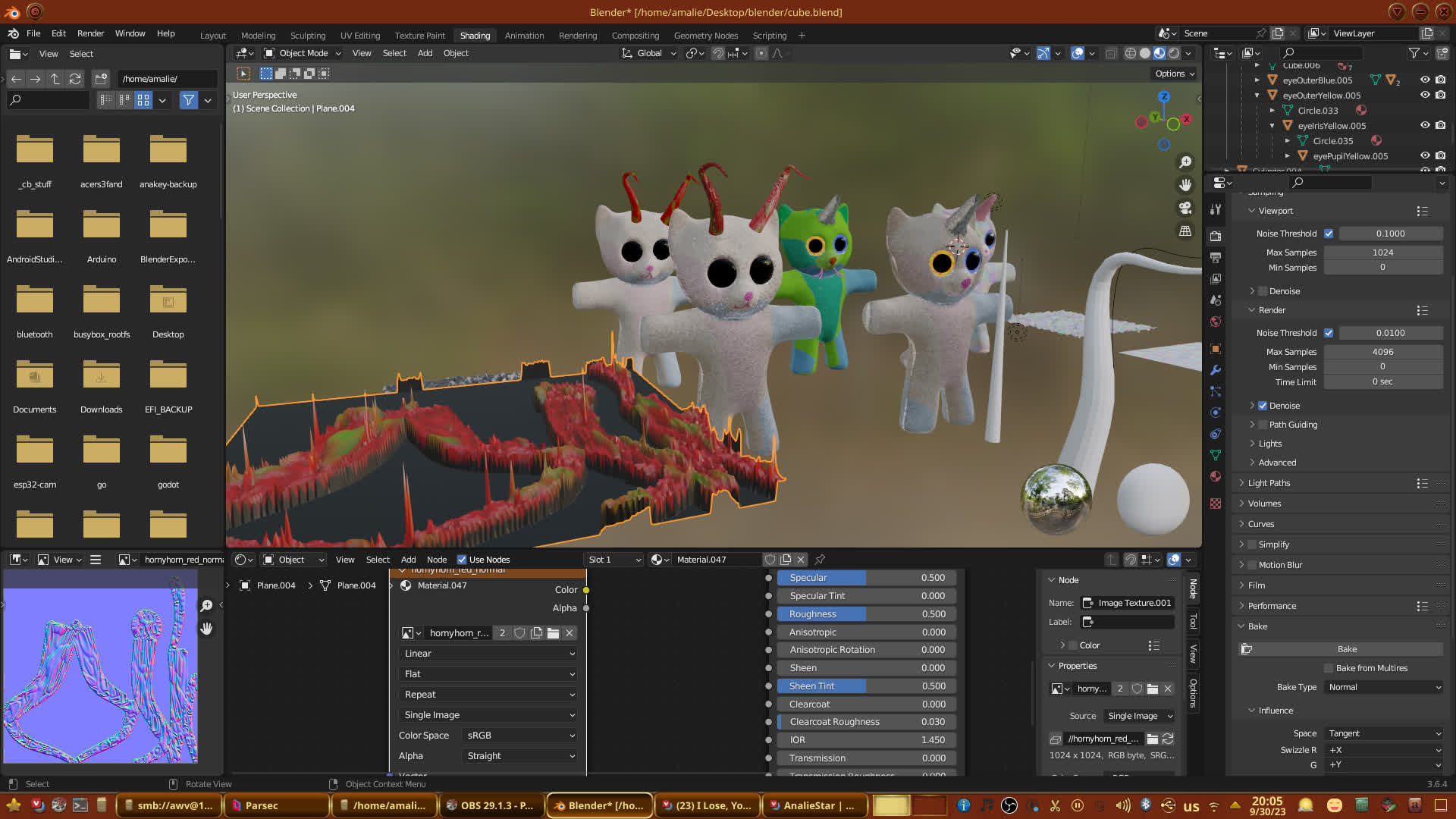Refresh the file browser directory

point(74,79)
